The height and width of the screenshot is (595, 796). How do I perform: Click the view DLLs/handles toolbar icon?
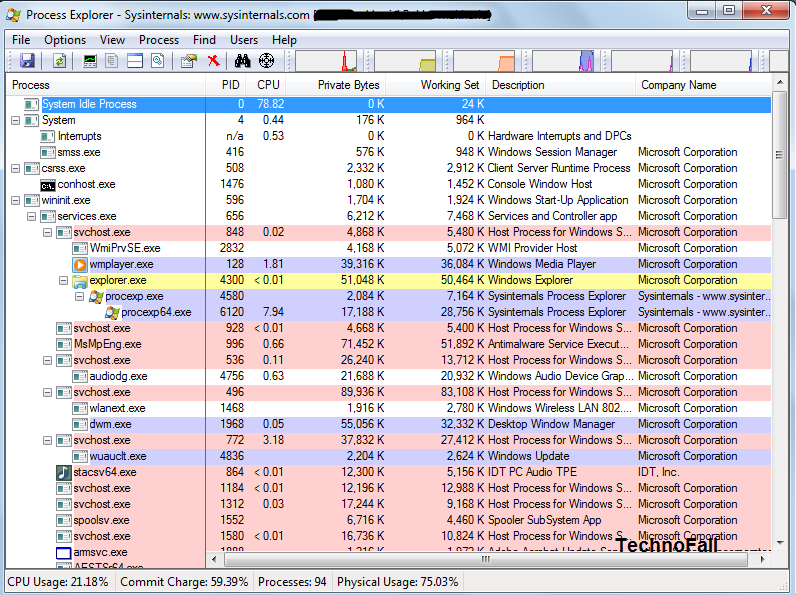(x=158, y=61)
